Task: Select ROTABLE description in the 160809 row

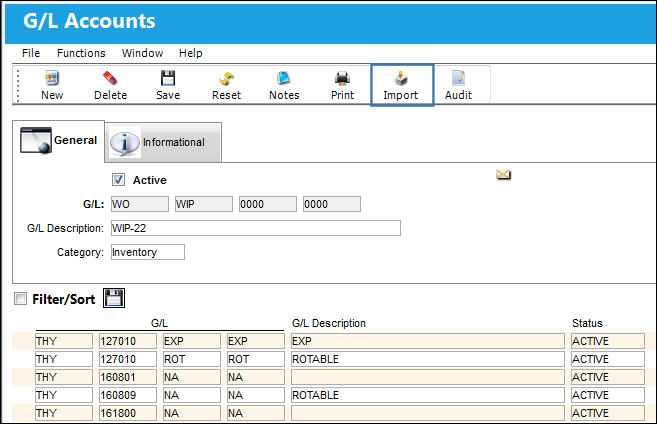Action: (428, 395)
